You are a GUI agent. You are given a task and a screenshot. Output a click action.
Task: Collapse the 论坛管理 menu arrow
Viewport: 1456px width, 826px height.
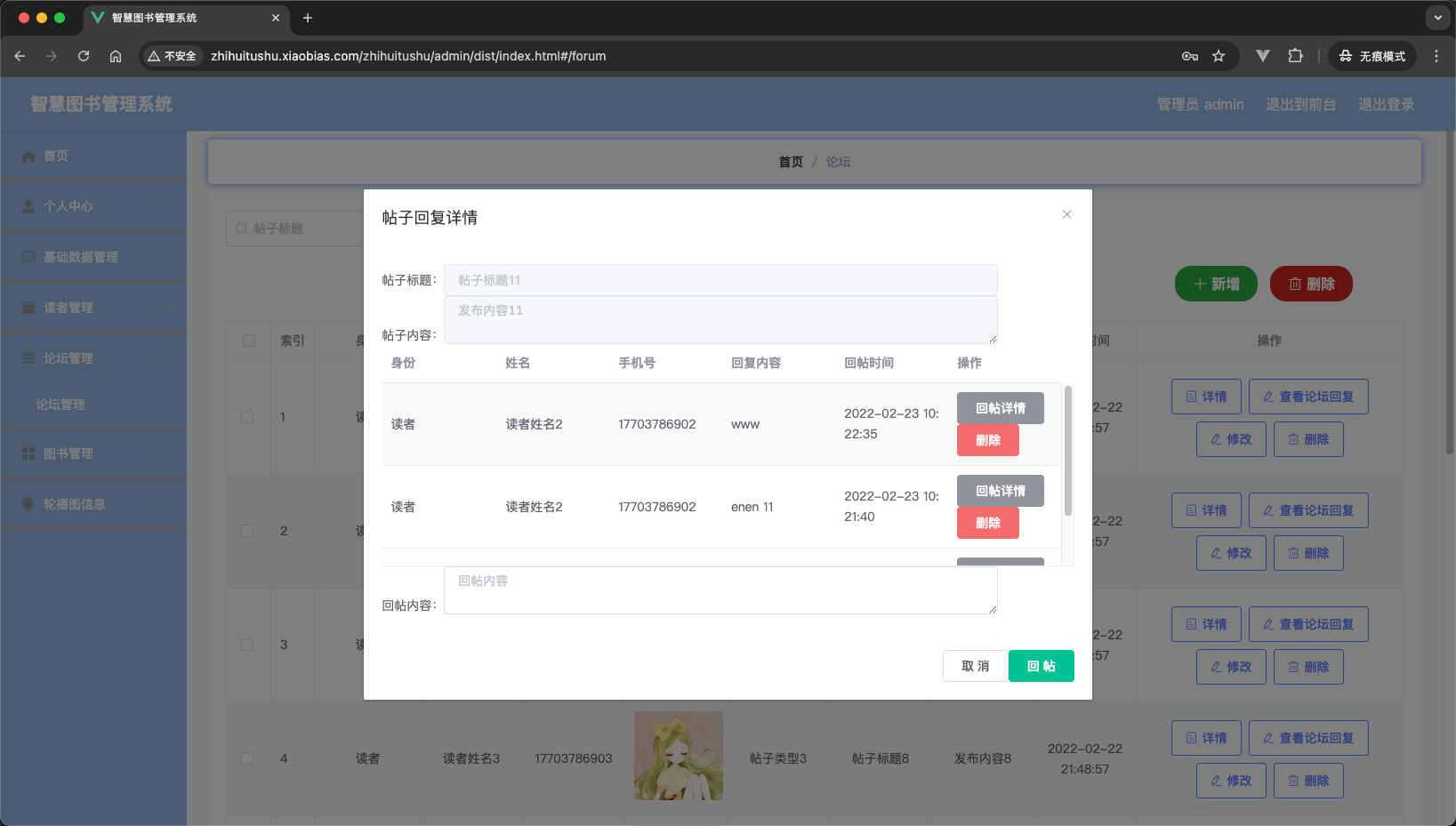(164, 358)
